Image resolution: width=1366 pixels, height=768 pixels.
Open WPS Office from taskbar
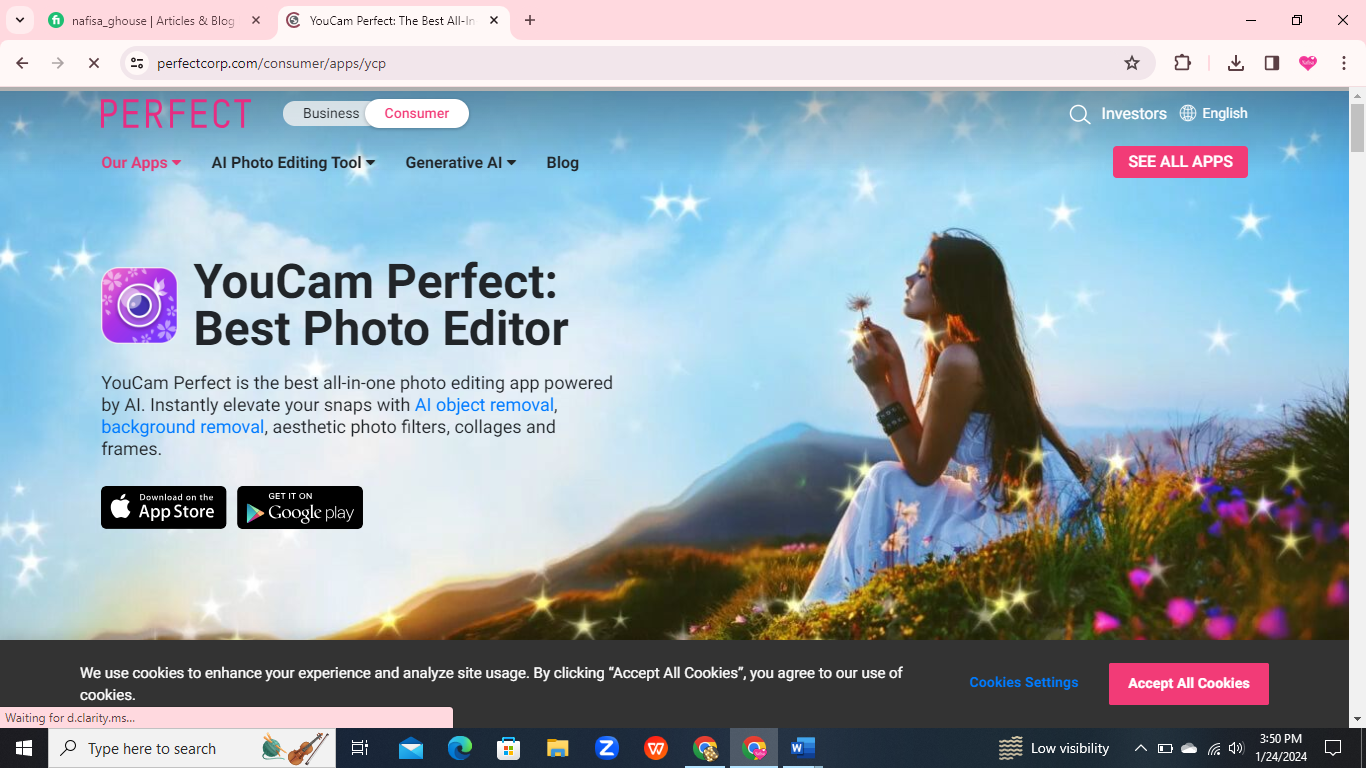[656, 748]
